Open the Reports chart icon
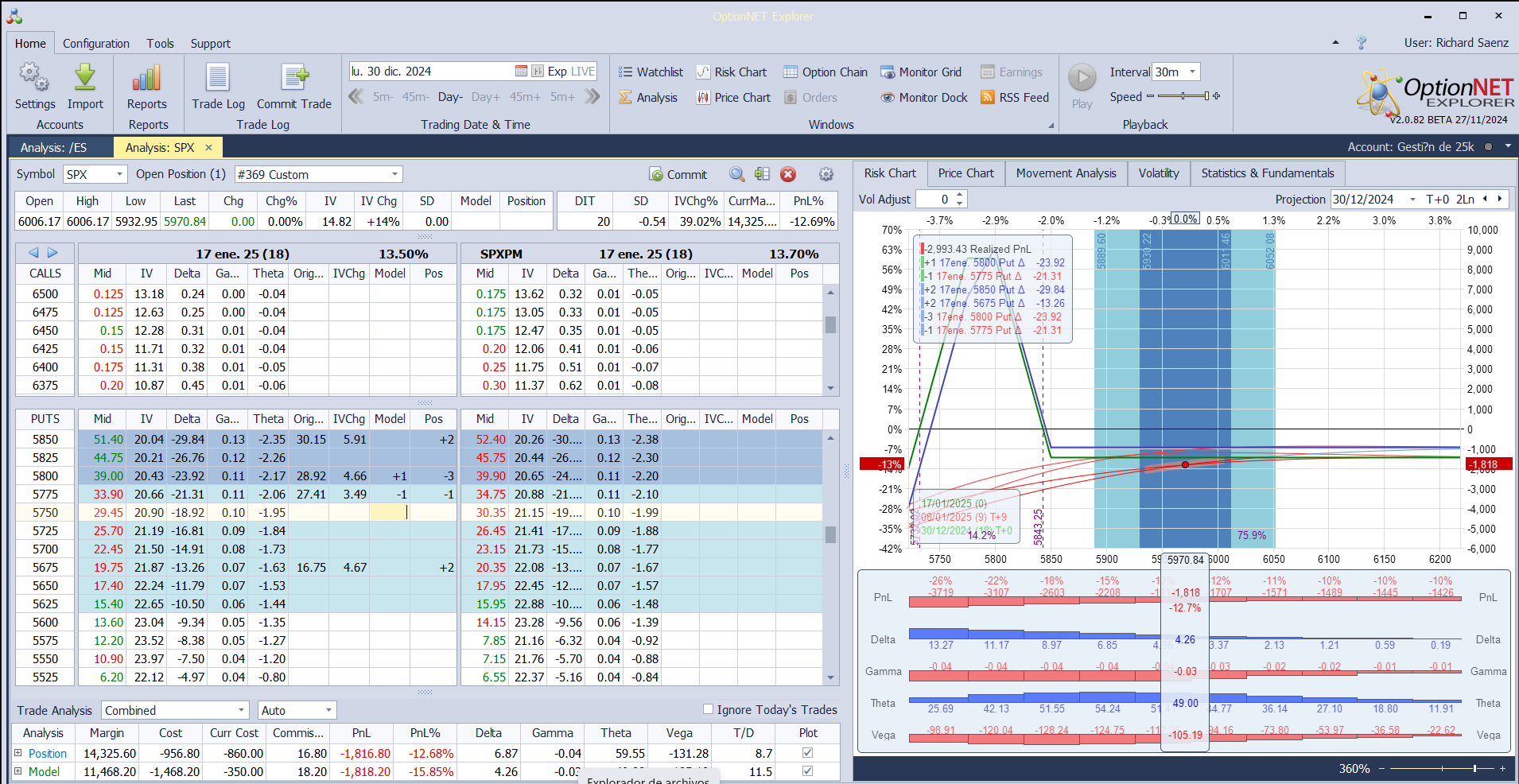This screenshot has width=1519, height=784. [x=147, y=79]
